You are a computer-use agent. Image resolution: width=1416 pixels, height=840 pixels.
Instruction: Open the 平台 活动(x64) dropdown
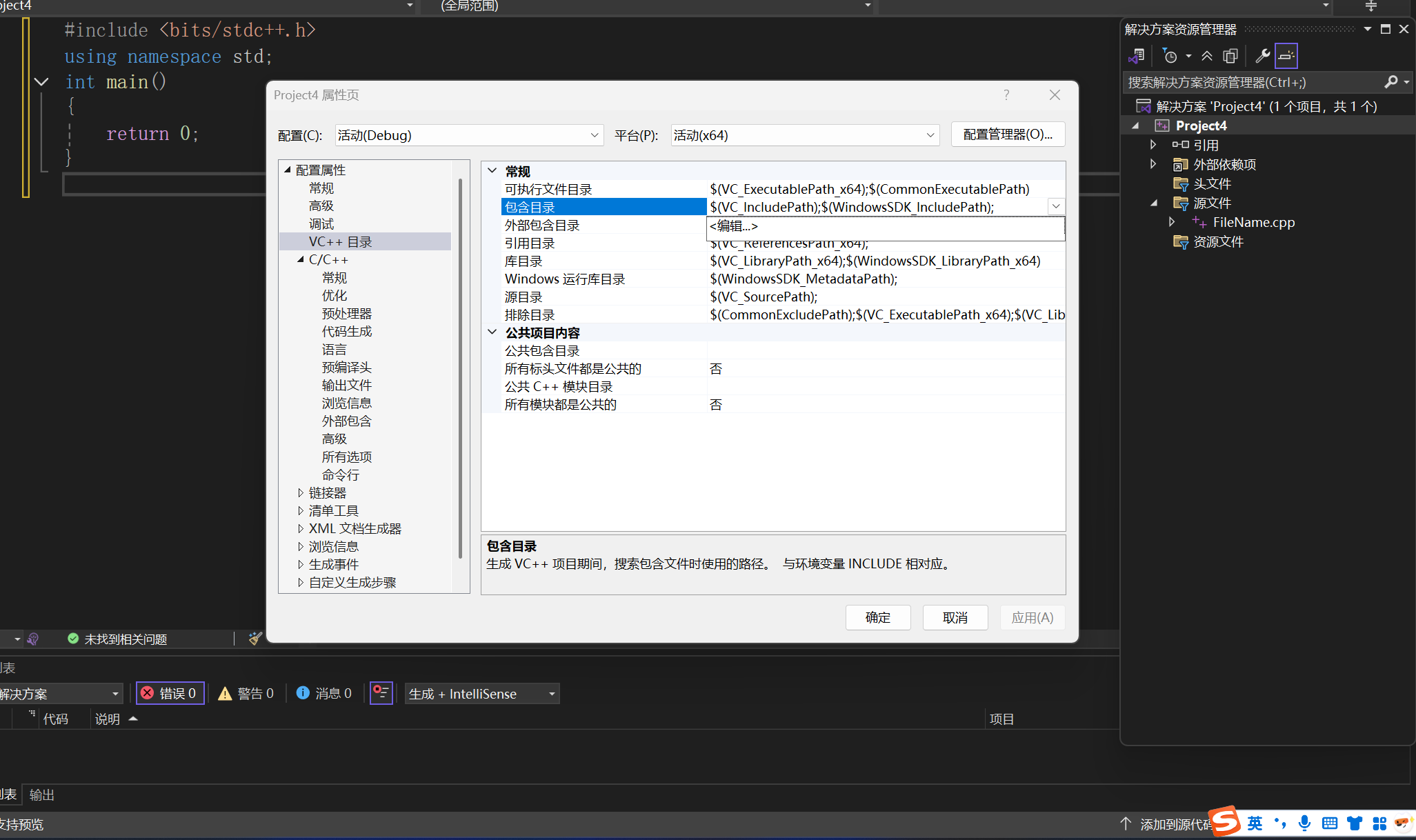click(804, 135)
